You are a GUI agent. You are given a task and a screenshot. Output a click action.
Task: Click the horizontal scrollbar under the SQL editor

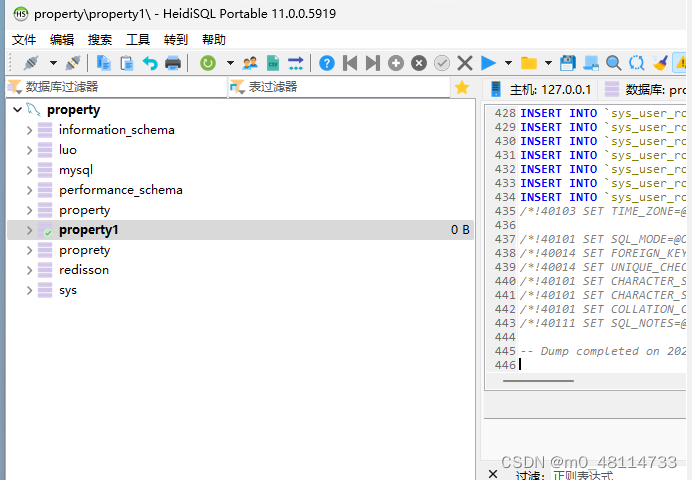(x=538, y=381)
